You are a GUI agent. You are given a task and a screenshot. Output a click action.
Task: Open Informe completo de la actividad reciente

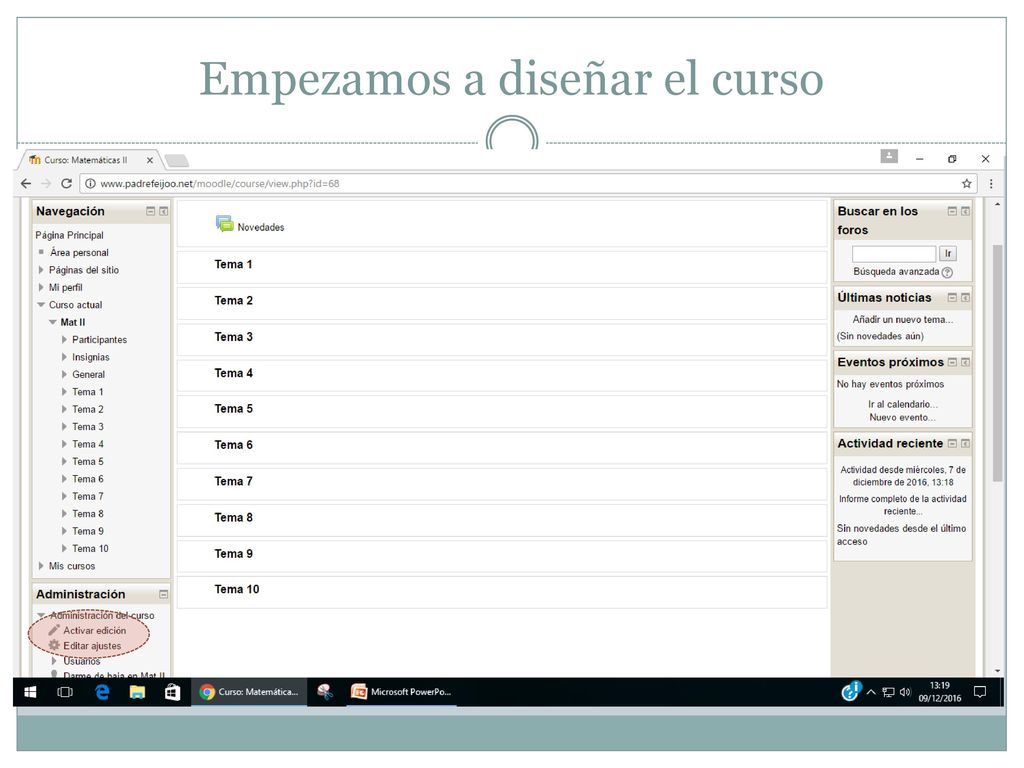point(903,505)
